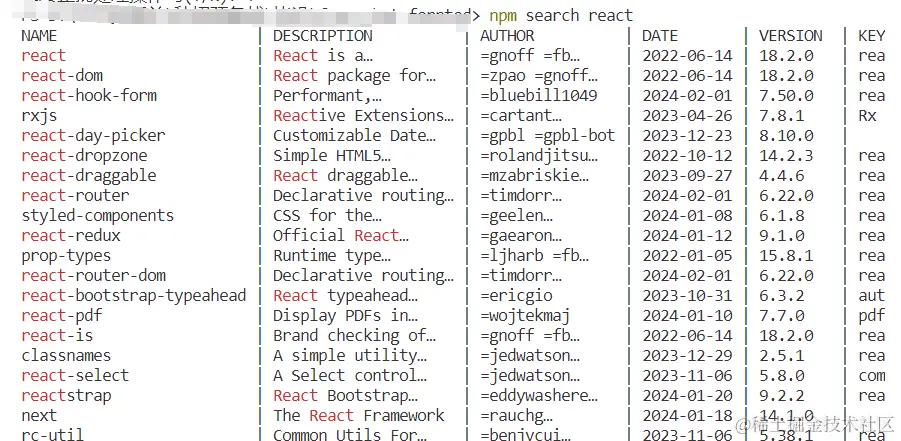Select the AUTHOR column header

[507, 36]
